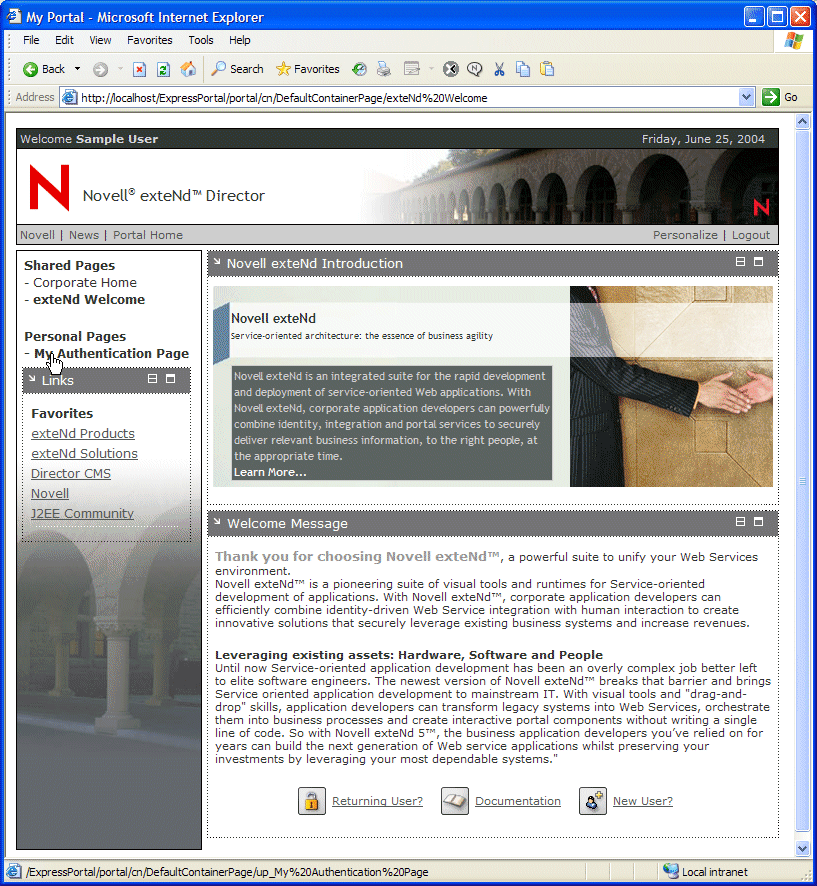The image size is (817, 886).
Task: Click the handshake image in the Introduction portlet
Action: pyautogui.click(x=671, y=386)
